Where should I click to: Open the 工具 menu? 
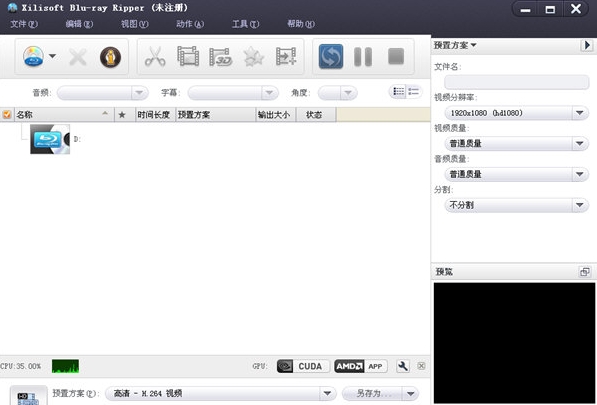point(245,24)
